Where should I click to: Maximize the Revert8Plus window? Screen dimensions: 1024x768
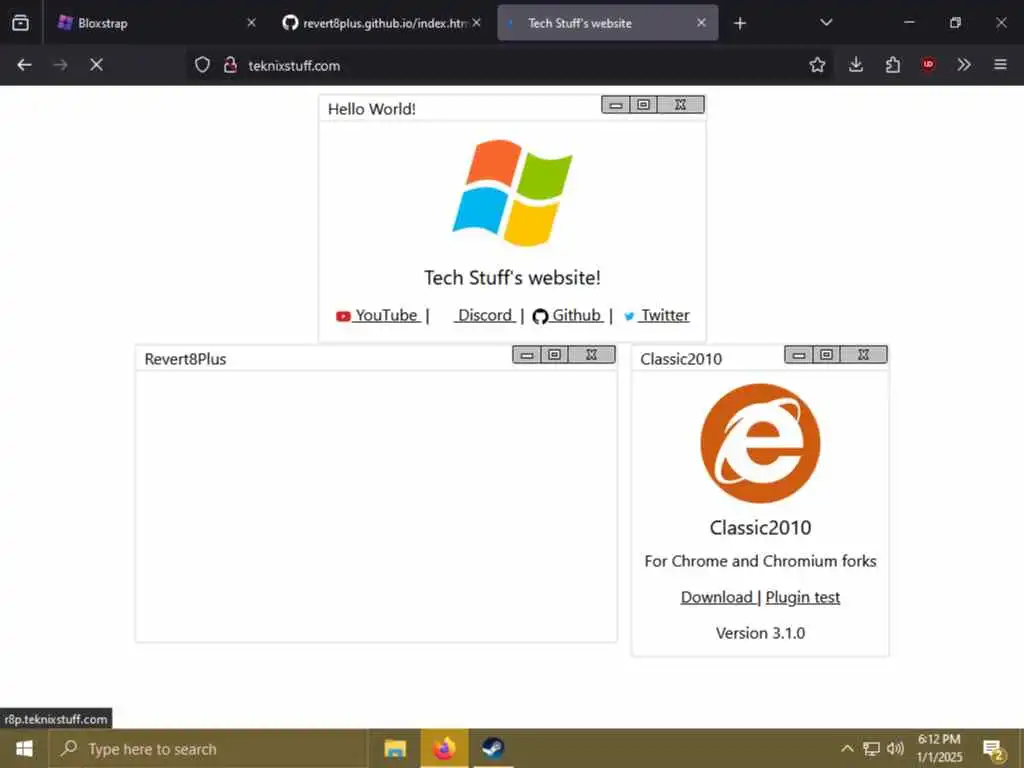click(x=554, y=355)
